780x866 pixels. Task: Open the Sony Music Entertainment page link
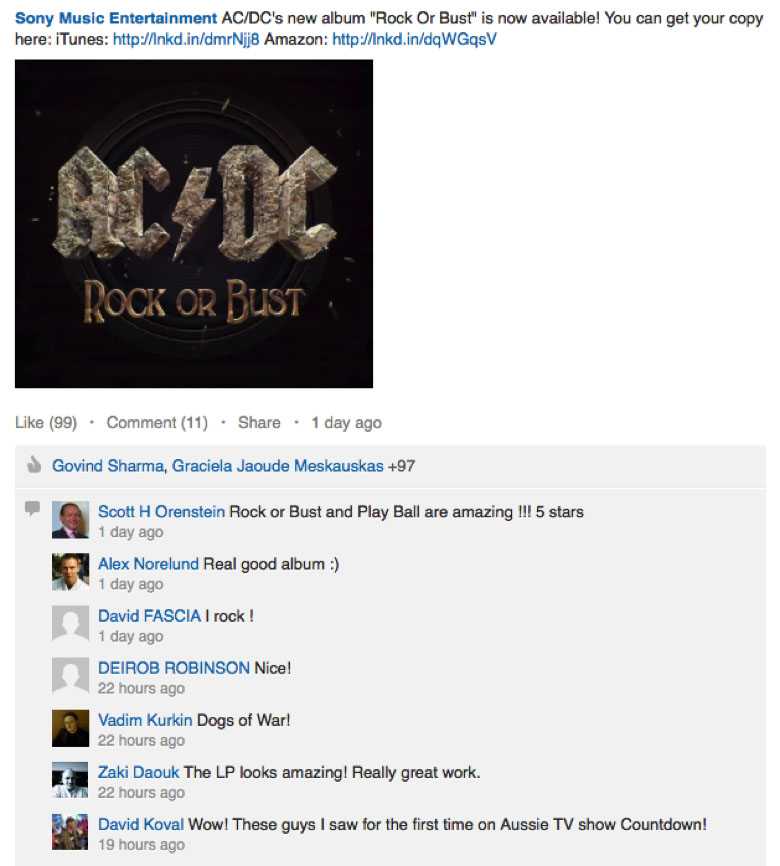pos(116,18)
